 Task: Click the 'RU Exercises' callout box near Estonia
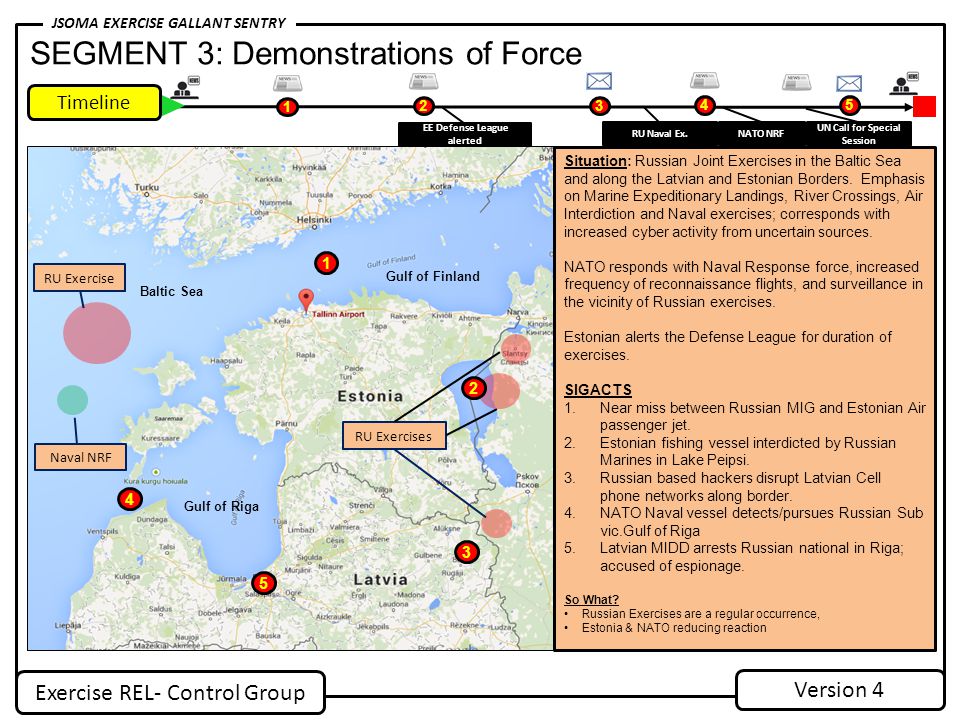[394, 436]
